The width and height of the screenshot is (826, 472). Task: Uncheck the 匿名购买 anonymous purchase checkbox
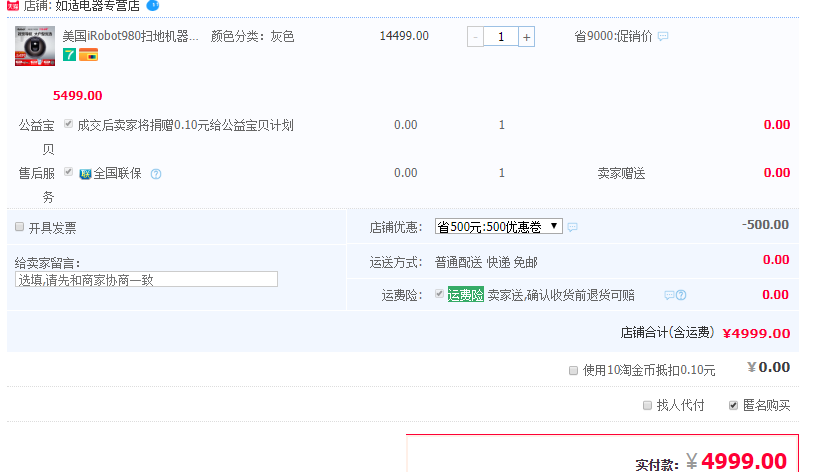[x=733, y=405]
